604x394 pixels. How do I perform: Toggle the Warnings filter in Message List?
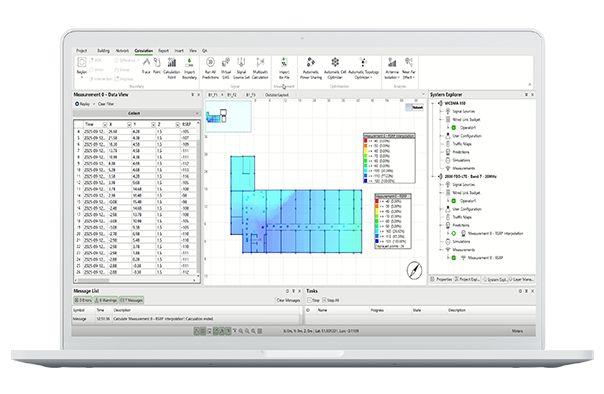(106, 300)
